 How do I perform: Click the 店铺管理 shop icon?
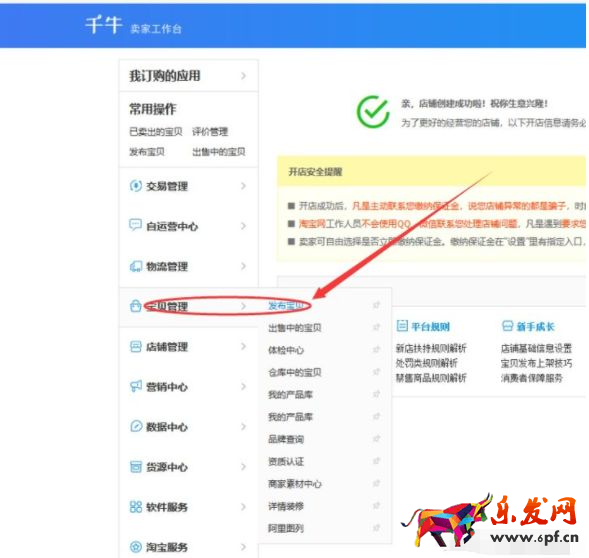click(136, 346)
